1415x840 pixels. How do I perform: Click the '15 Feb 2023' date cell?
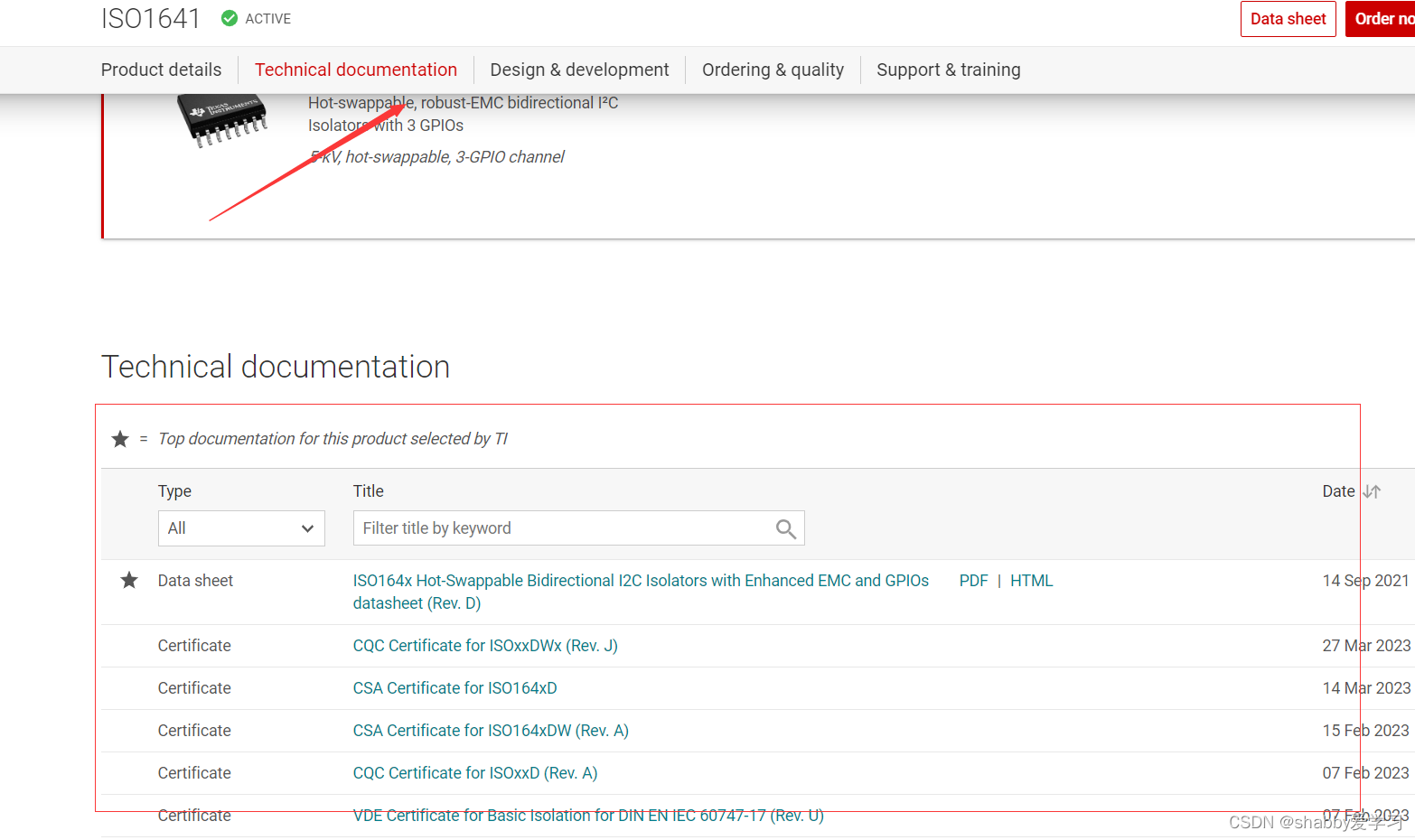coord(1365,731)
